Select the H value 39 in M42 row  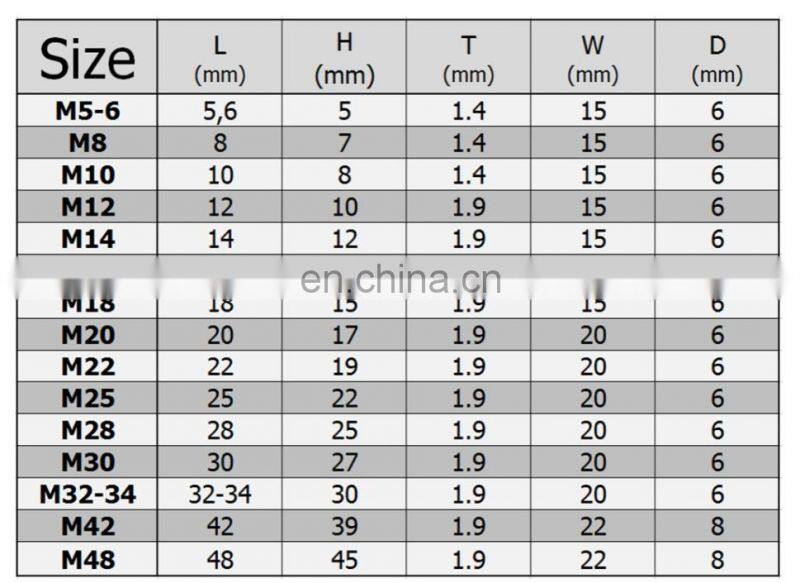click(x=344, y=527)
